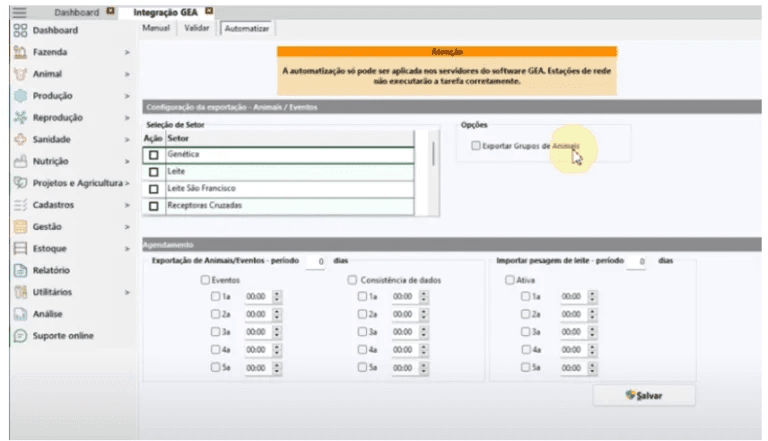Enable Exportar Grupos de Animais option
This screenshot has height=441, width=768.
476,146
